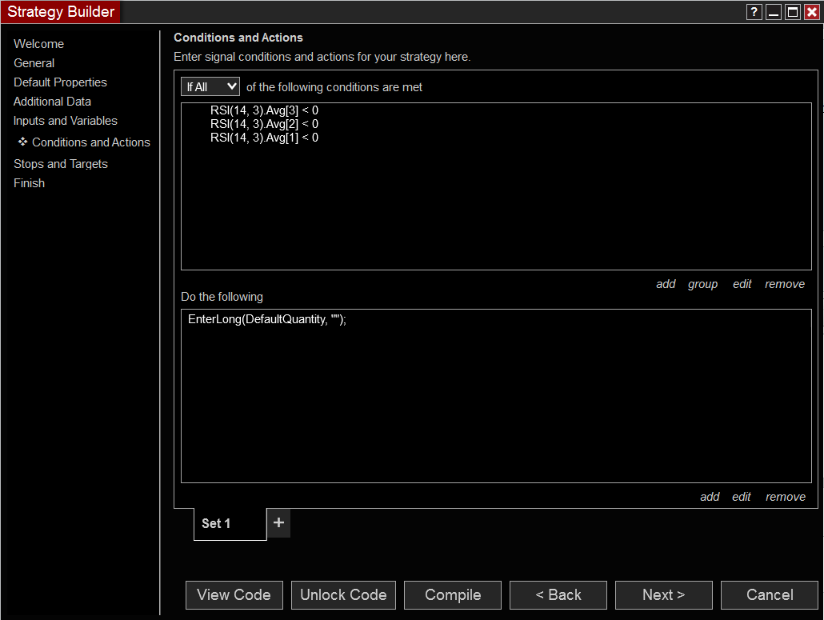The height and width of the screenshot is (620, 824).
Task: Close the Strategy Builder window
Action: 811,12
